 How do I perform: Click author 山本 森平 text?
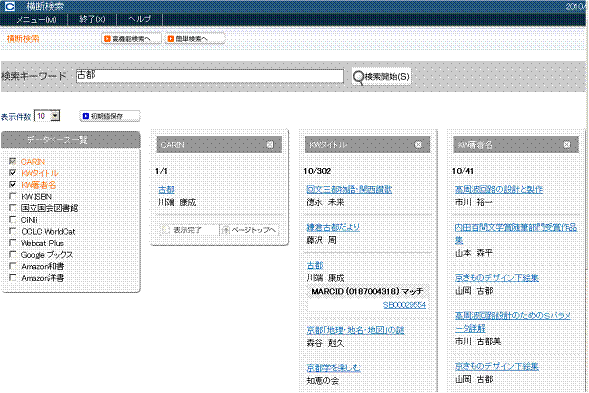pos(473,253)
